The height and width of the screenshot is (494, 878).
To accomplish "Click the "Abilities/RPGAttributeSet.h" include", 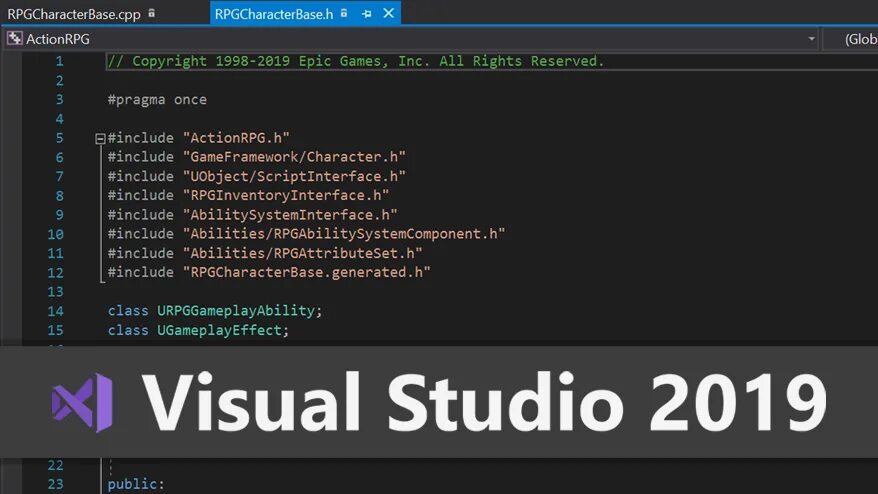I will coord(303,253).
